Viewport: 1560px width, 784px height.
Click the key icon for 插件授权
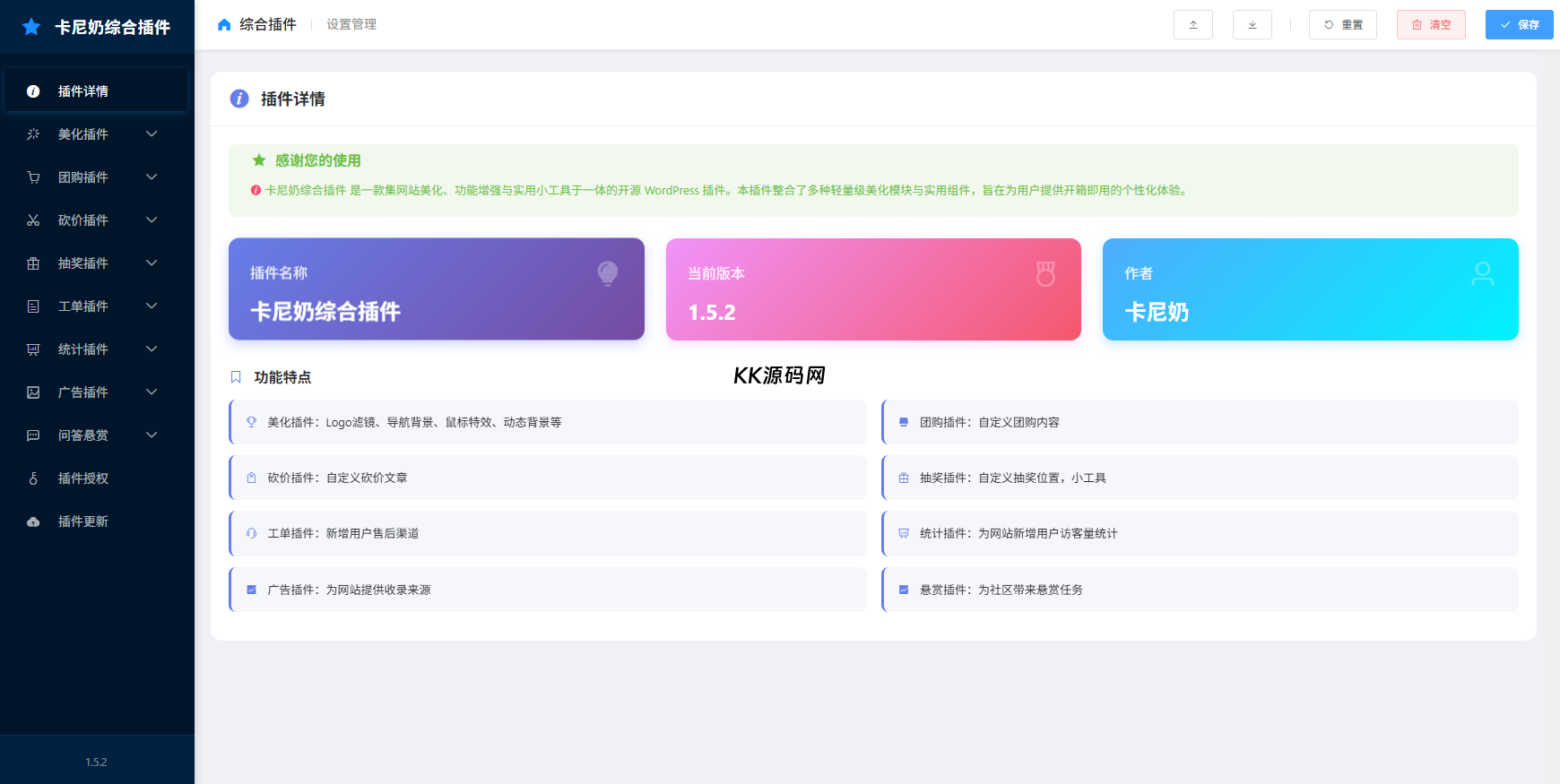click(33, 478)
